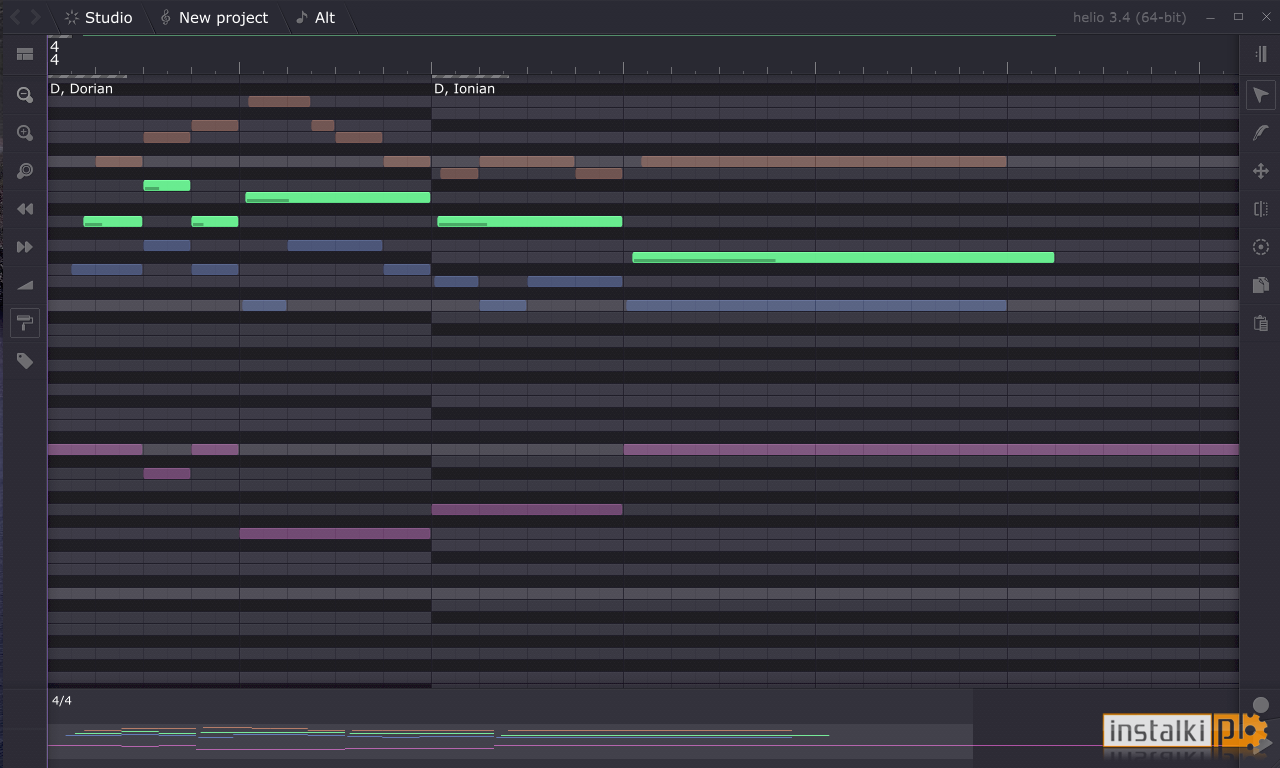Click the 4/4 time signature in the header

click(54, 53)
